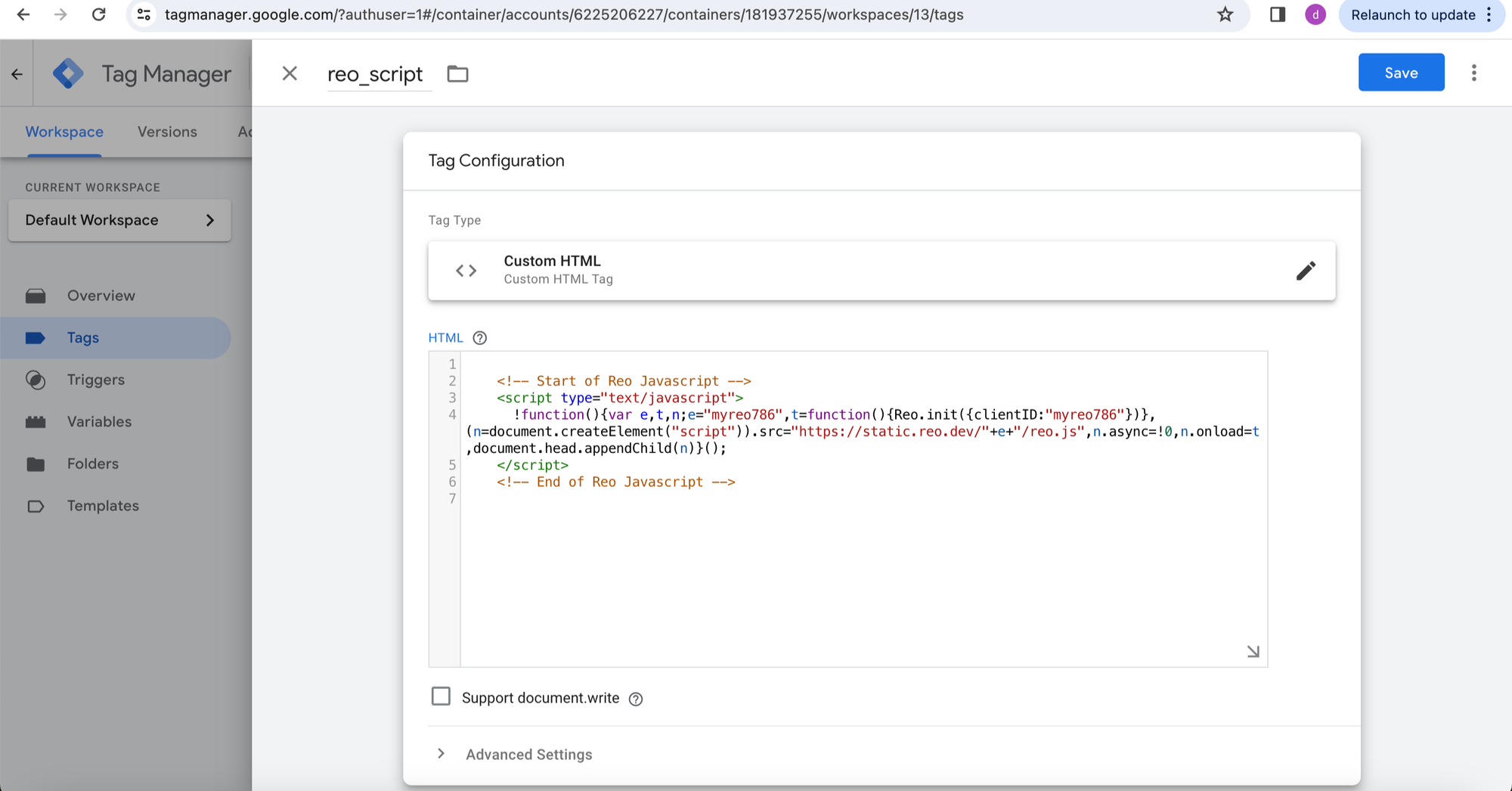Screen dimensions: 1512x791
Task: Open the Default Workspace selector
Action: 119,220
